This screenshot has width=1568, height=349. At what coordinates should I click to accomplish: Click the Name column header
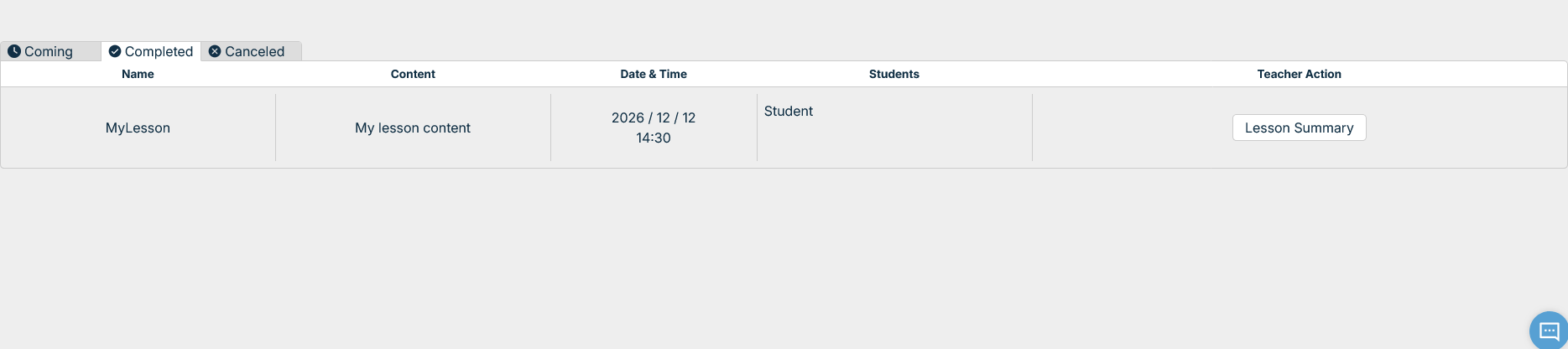138,74
